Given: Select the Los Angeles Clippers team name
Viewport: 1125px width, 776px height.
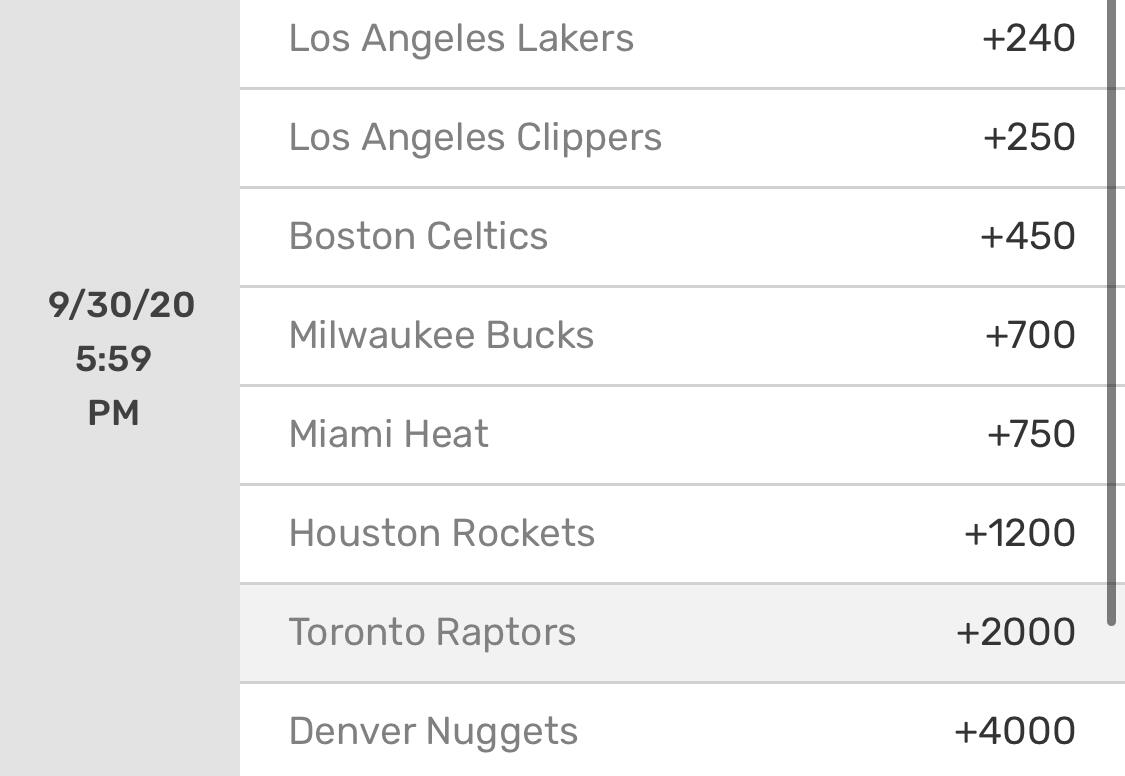Looking at the screenshot, I should [x=475, y=138].
